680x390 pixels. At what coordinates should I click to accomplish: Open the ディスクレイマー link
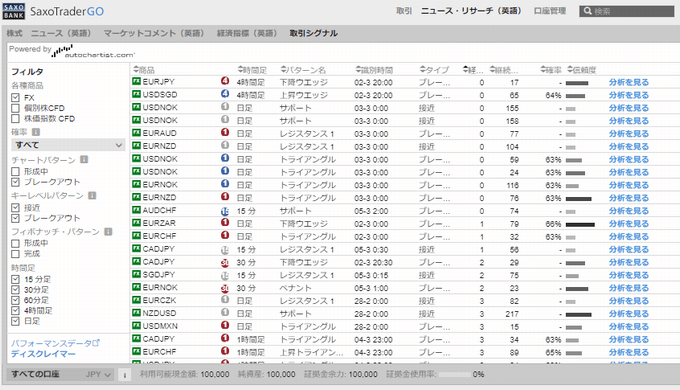pyautogui.click(x=43, y=354)
